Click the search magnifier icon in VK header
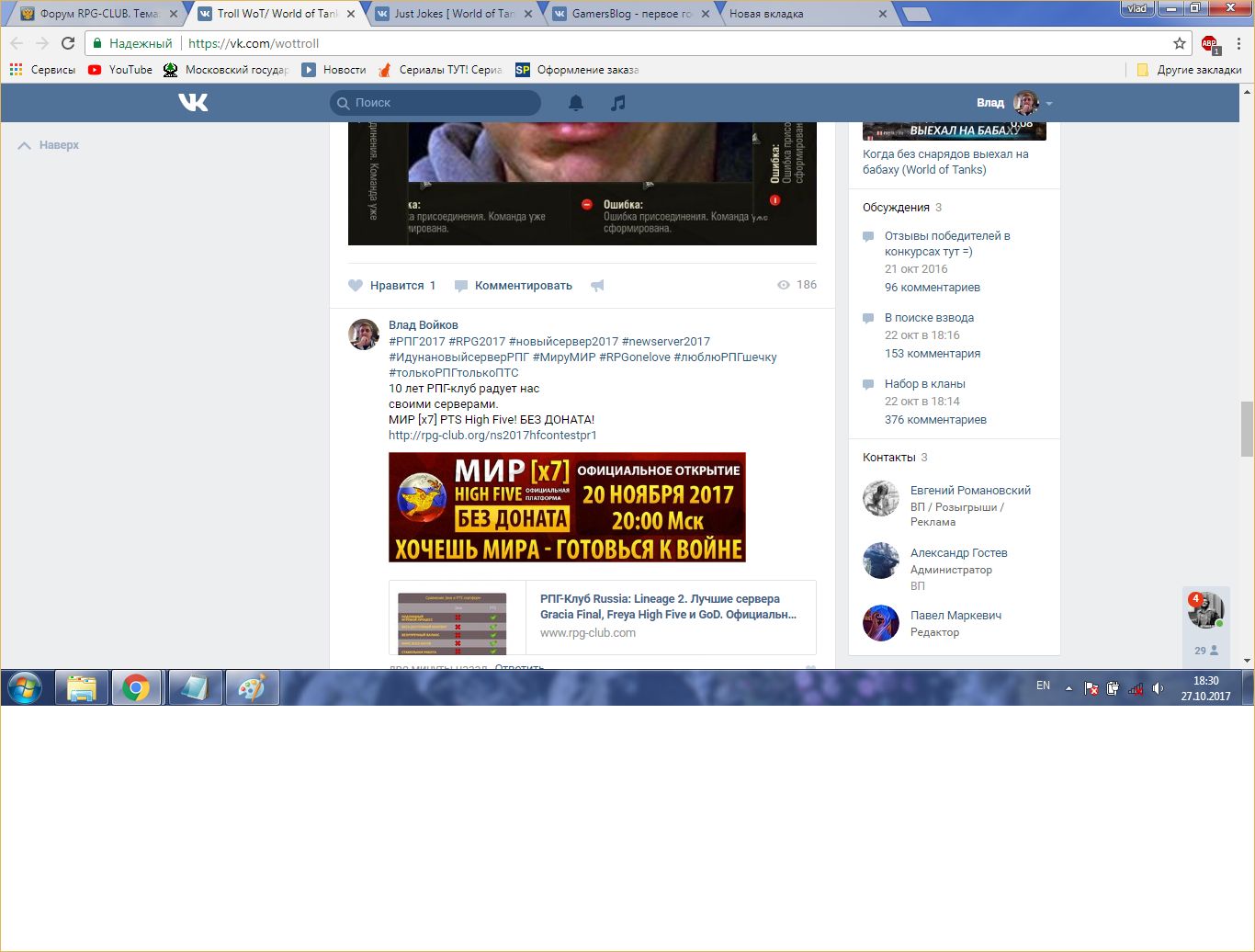The image size is (1255, 952). [x=343, y=103]
